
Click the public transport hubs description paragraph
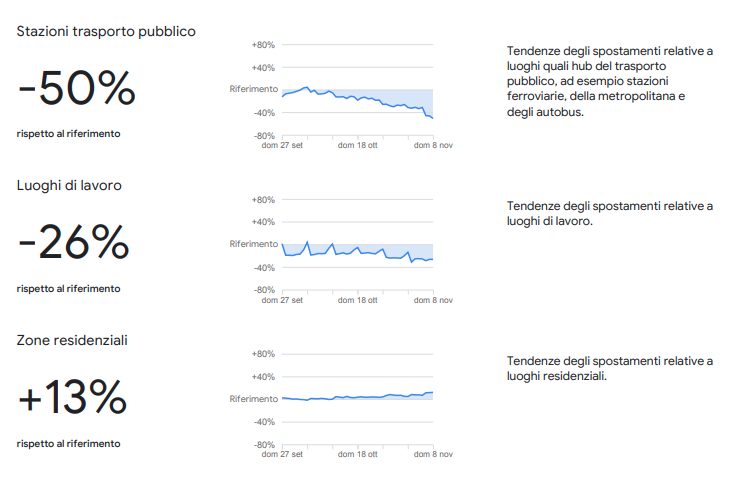610,81
